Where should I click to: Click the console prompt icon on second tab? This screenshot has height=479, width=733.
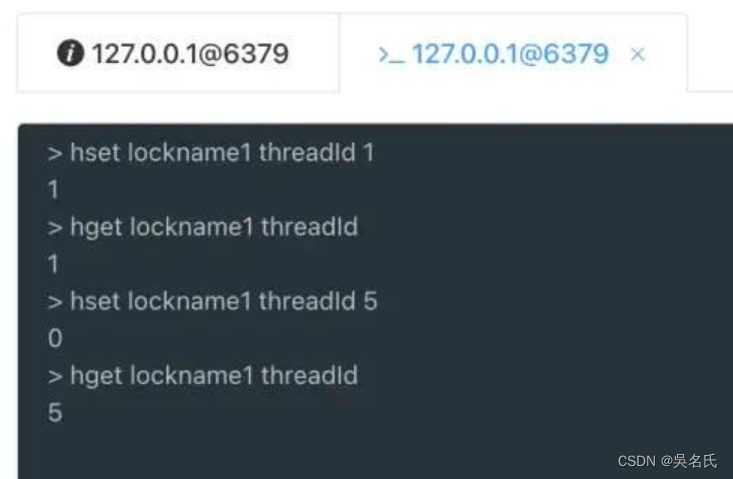391,55
